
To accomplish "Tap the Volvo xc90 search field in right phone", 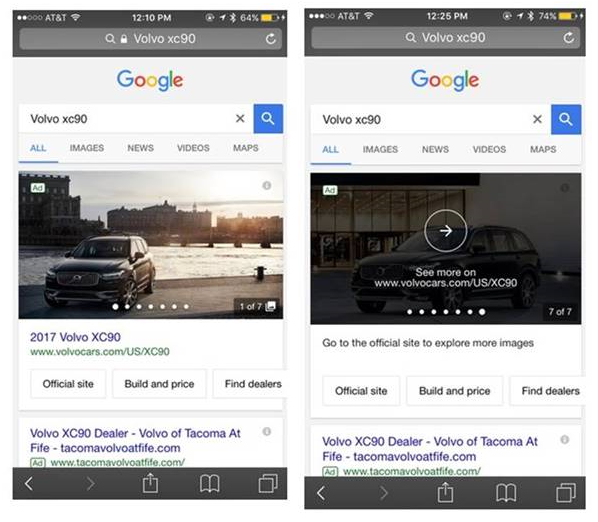I will 420,120.
